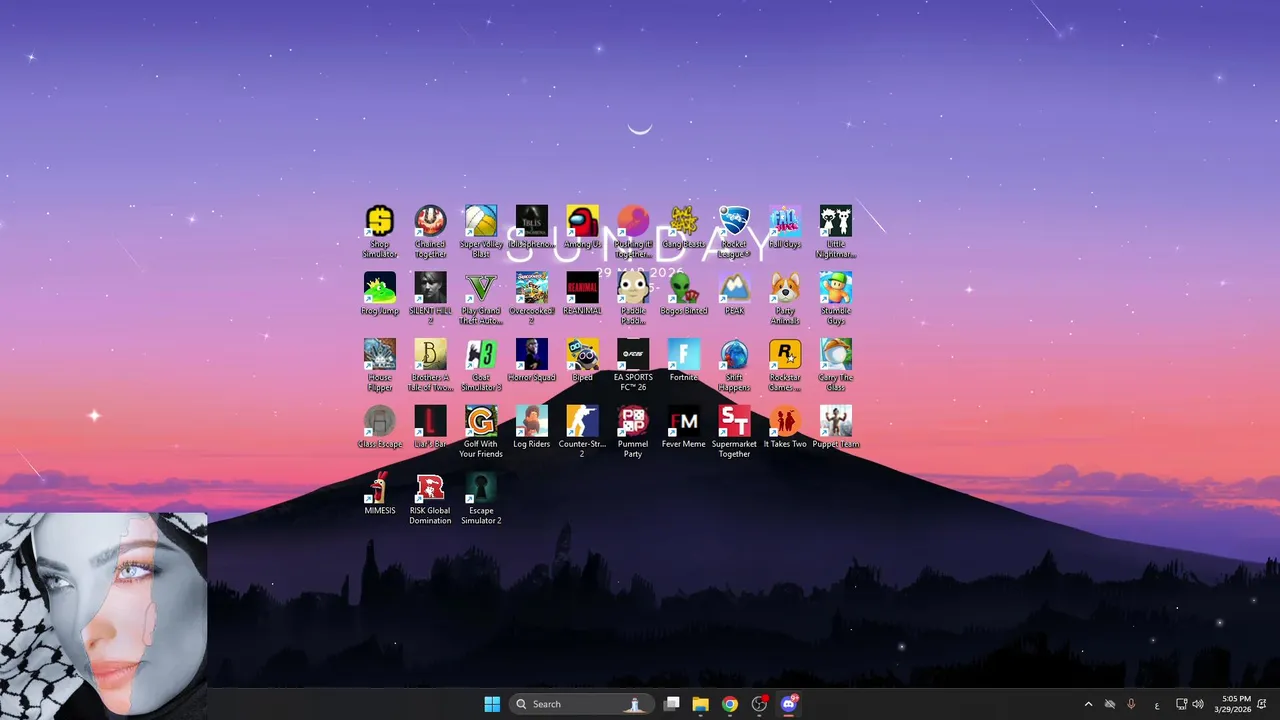Open the volume speaker tray icon
1280x720 pixels.
click(x=1198, y=704)
